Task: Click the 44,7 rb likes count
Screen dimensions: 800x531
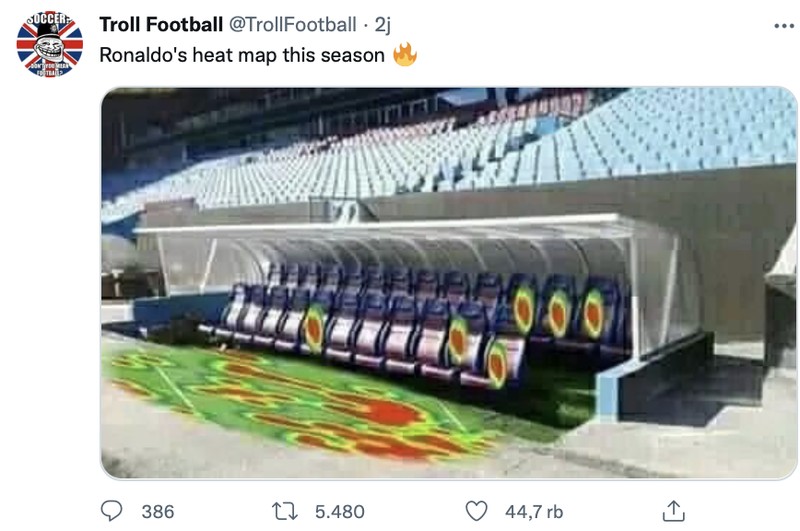Action: coord(536,511)
